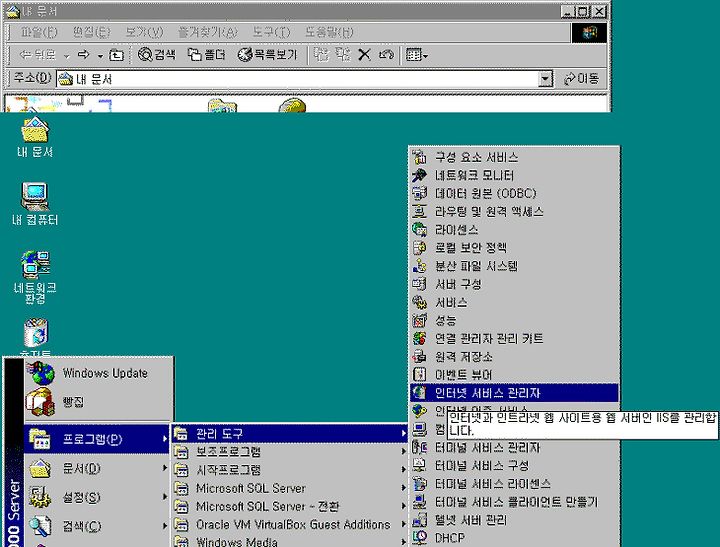
Task: Click the 서비스 gears icon
Action: click(x=419, y=302)
